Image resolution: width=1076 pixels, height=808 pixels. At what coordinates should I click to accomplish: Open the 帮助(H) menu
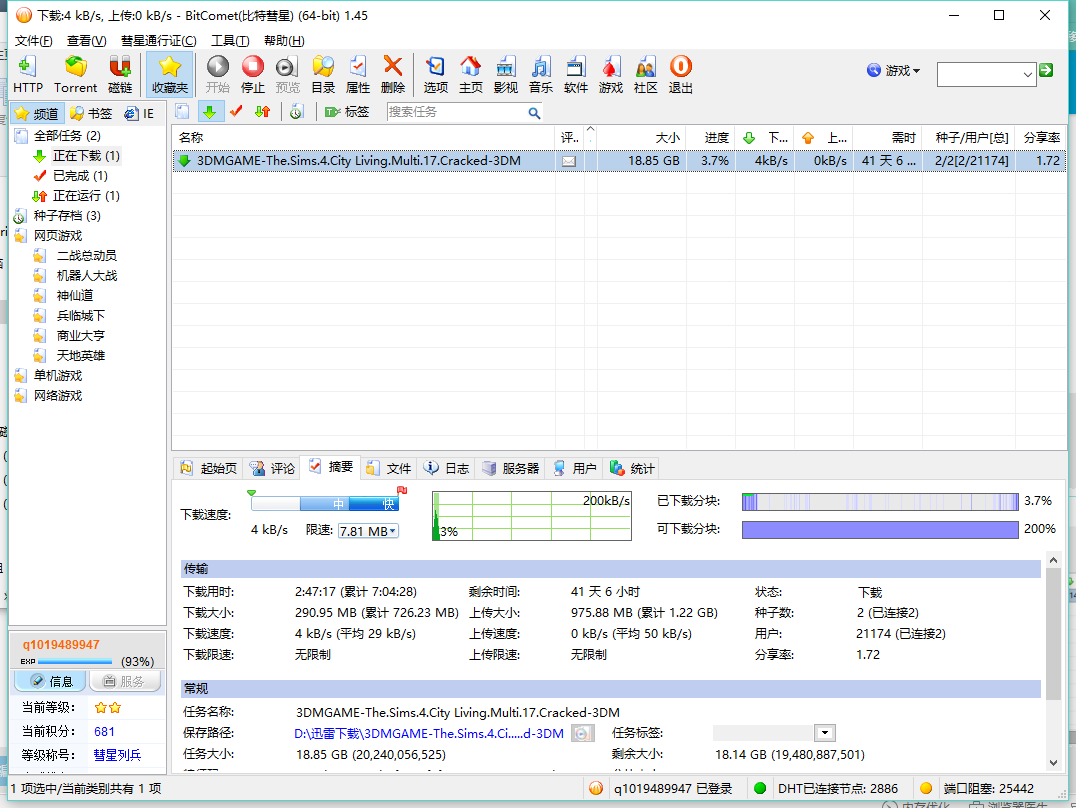(x=284, y=41)
